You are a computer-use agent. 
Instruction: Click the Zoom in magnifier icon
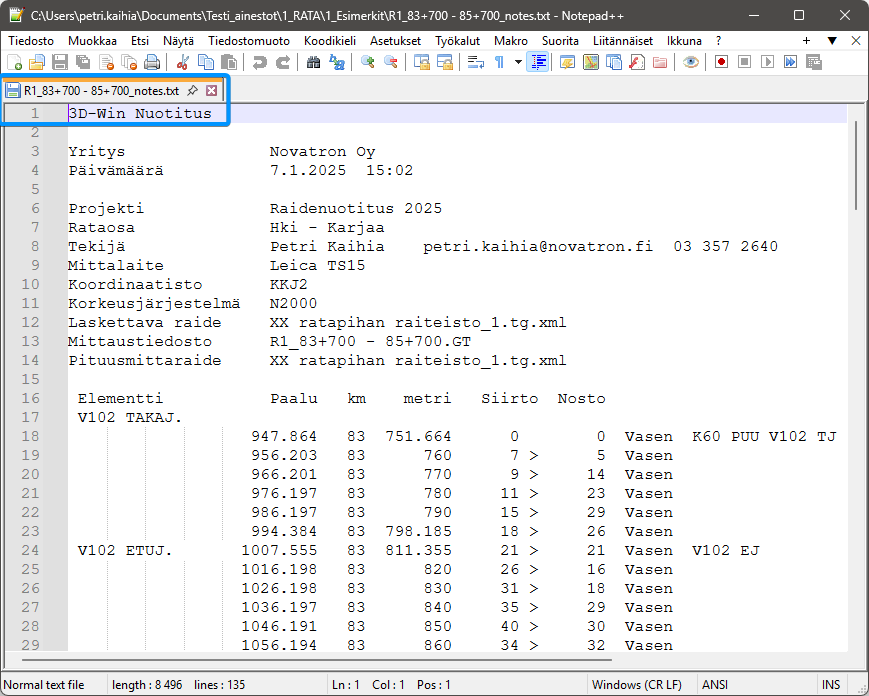click(368, 62)
